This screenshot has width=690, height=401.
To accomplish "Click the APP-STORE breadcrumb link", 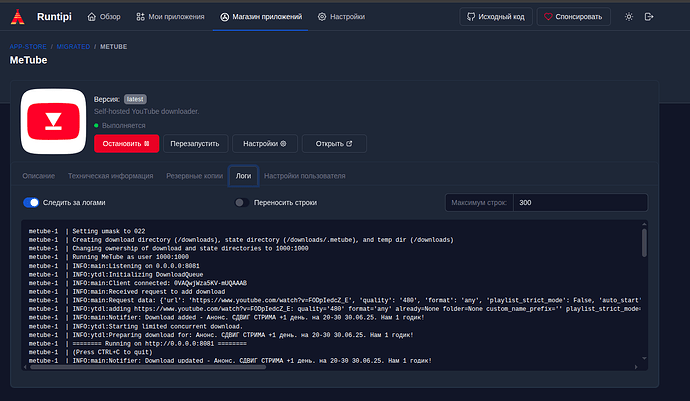I will click(28, 46).
